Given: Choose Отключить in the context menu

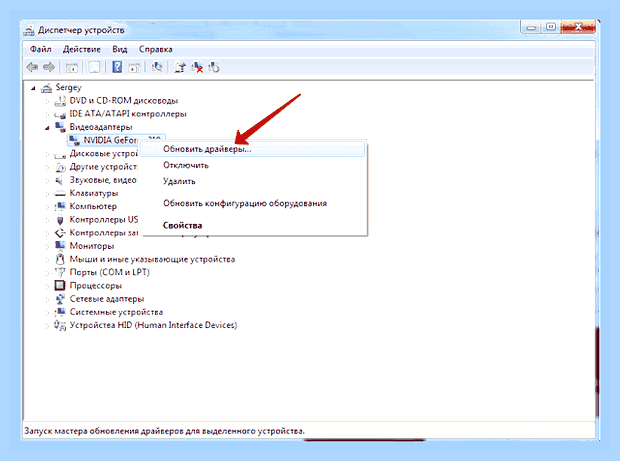Looking at the screenshot, I should coord(253,165).
